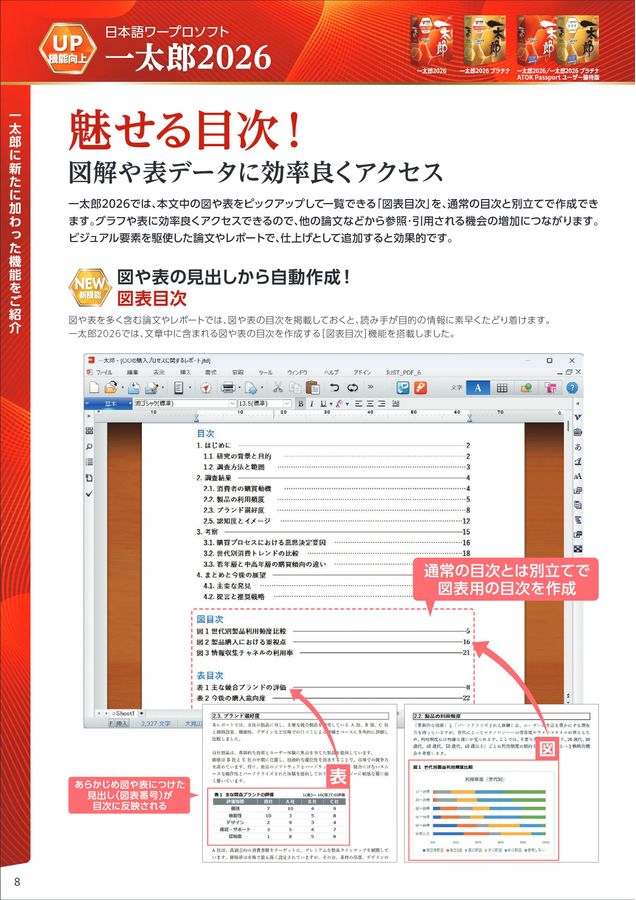Image resolution: width=636 pixels, height=900 pixels.
Task: Expand toolbar overflow » chevron
Action: pos(371,387)
